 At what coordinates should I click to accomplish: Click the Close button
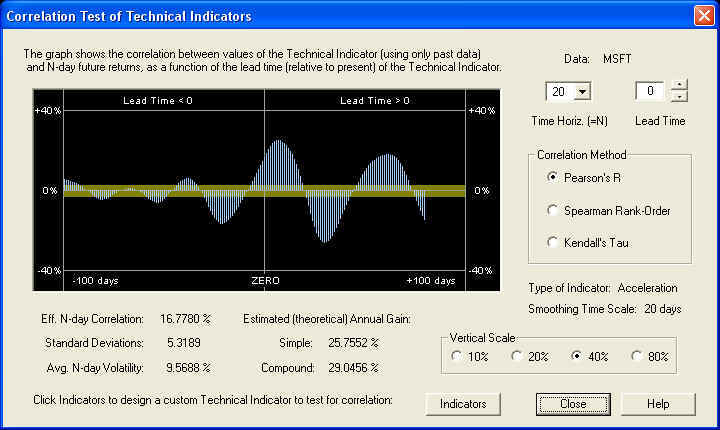(x=573, y=404)
